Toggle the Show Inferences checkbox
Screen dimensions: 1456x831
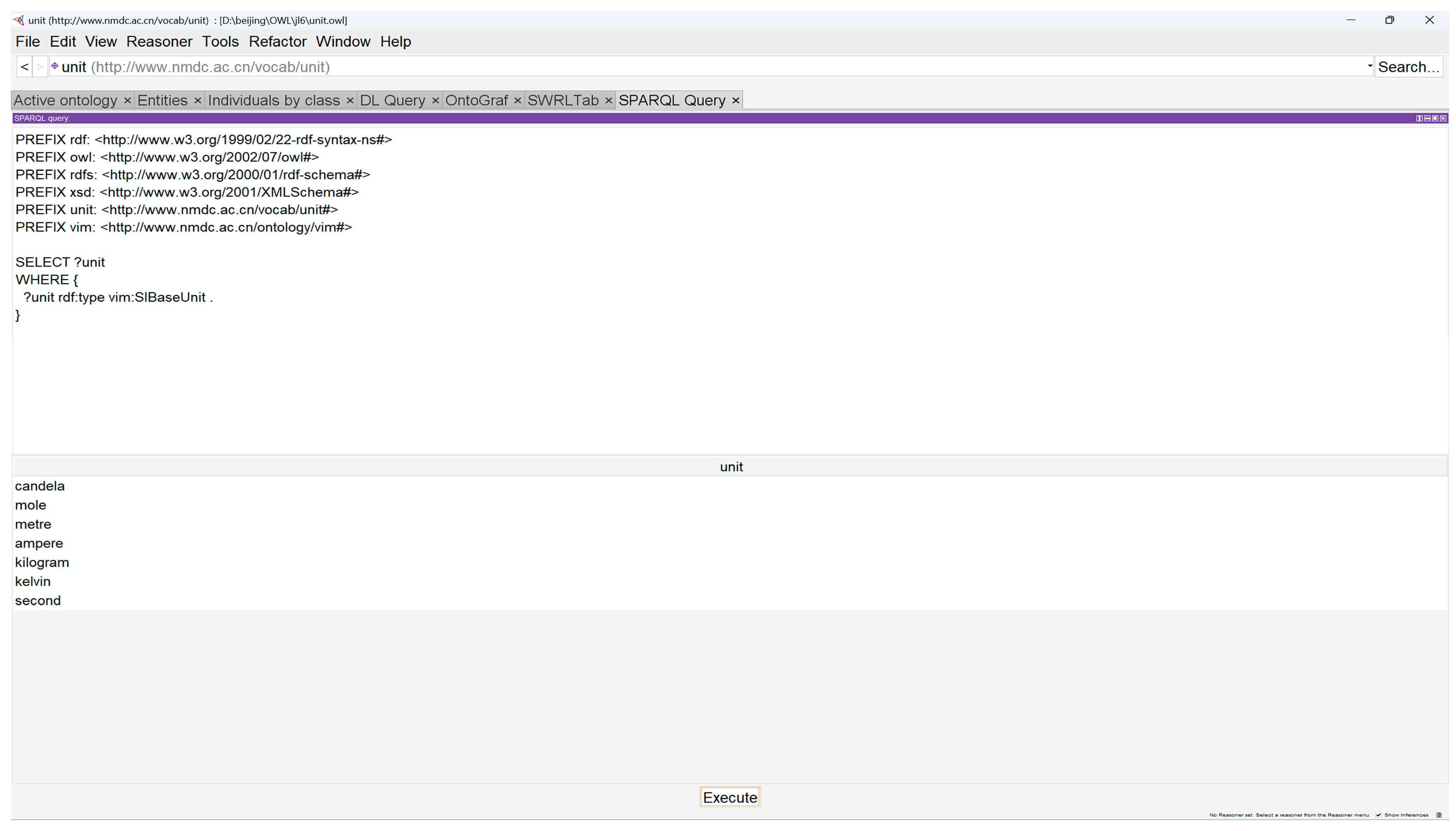pos(1378,815)
